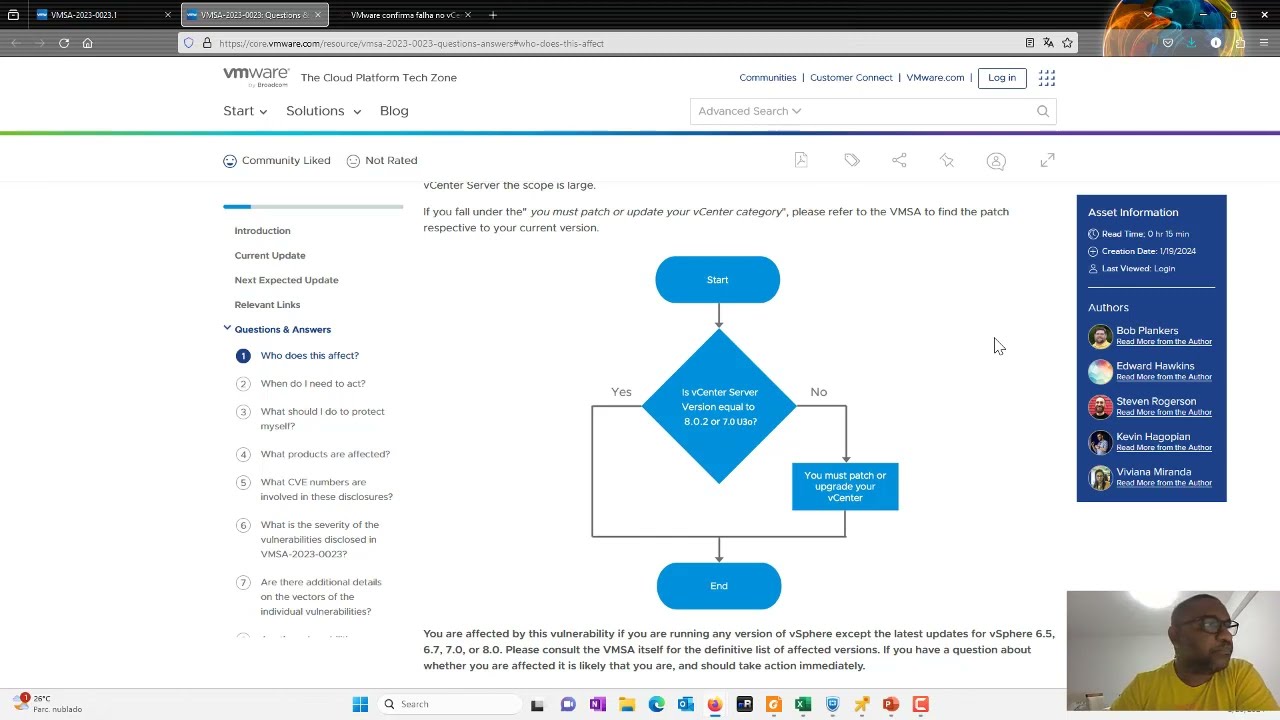Select 'What should I do to protect myself?'
This screenshot has height=720, width=1280.
click(x=322, y=419)
